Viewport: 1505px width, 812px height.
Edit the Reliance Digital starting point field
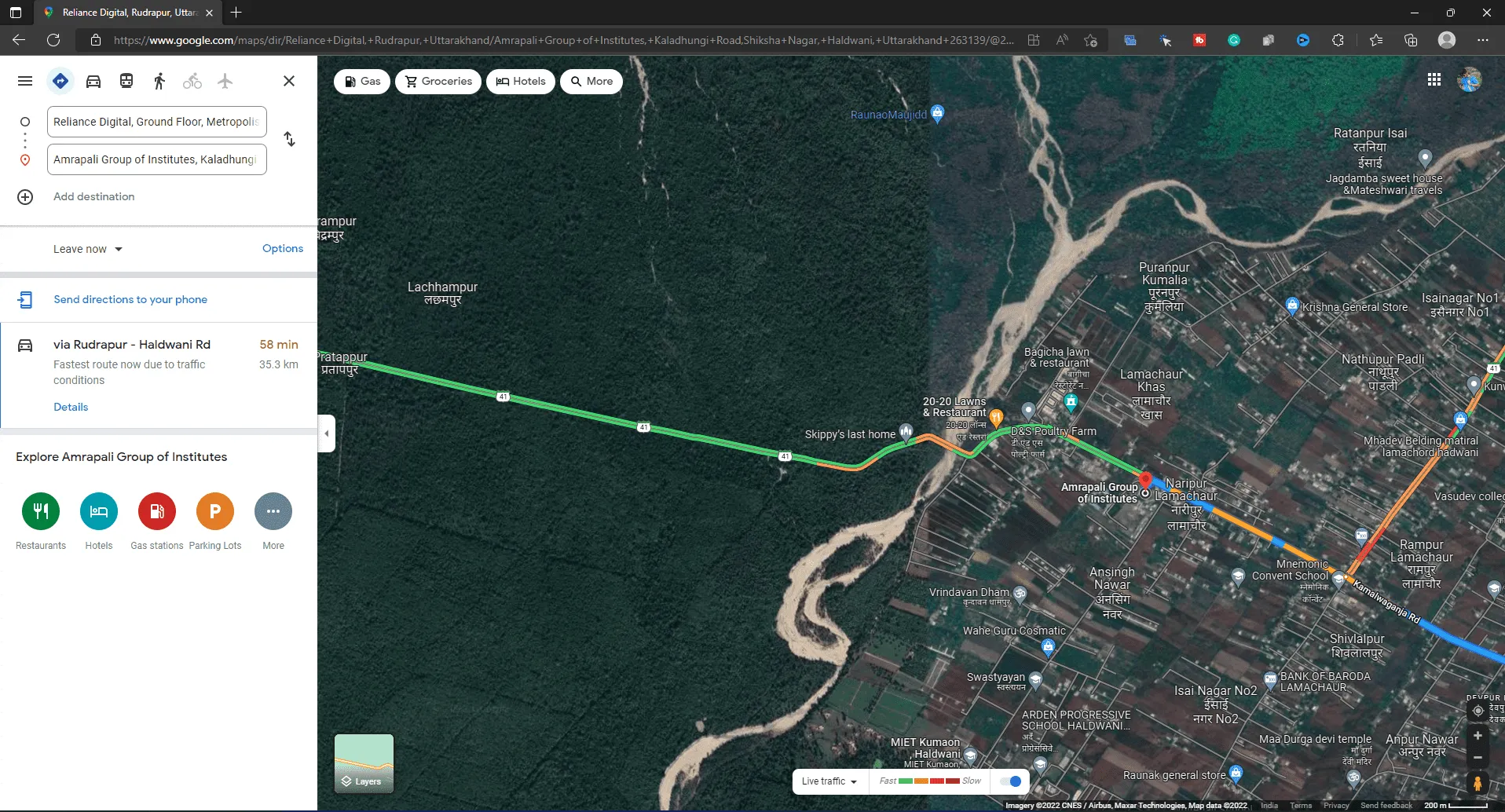point(157,122)
